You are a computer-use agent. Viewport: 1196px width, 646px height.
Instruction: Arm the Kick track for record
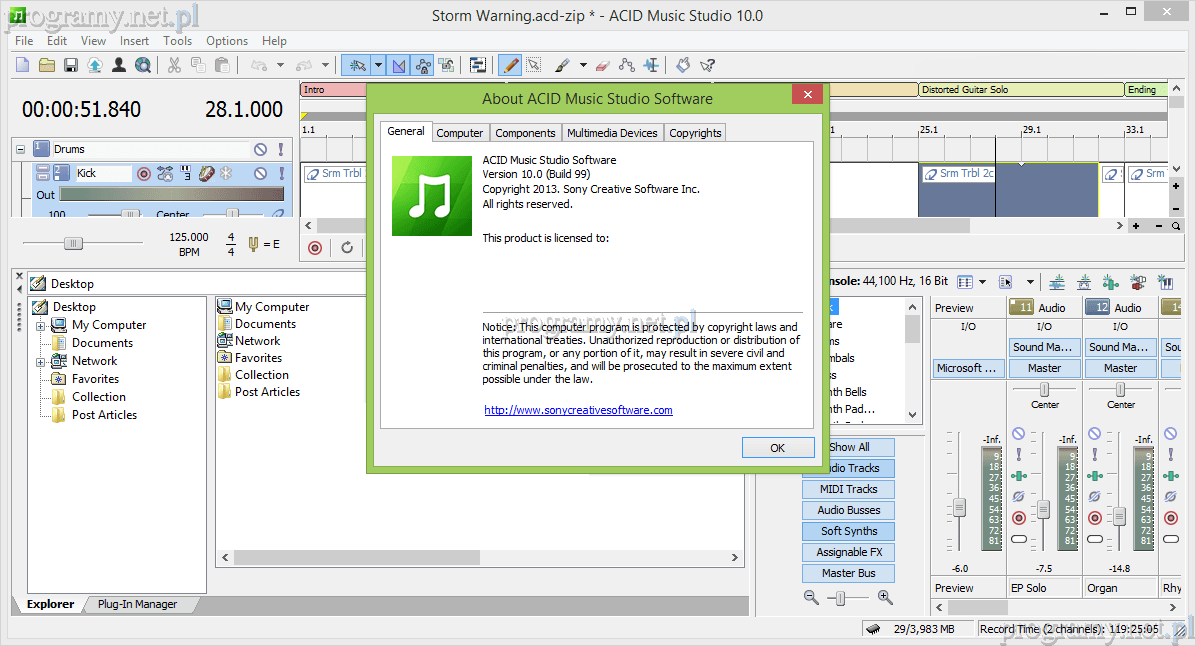[x=143, y=174]
